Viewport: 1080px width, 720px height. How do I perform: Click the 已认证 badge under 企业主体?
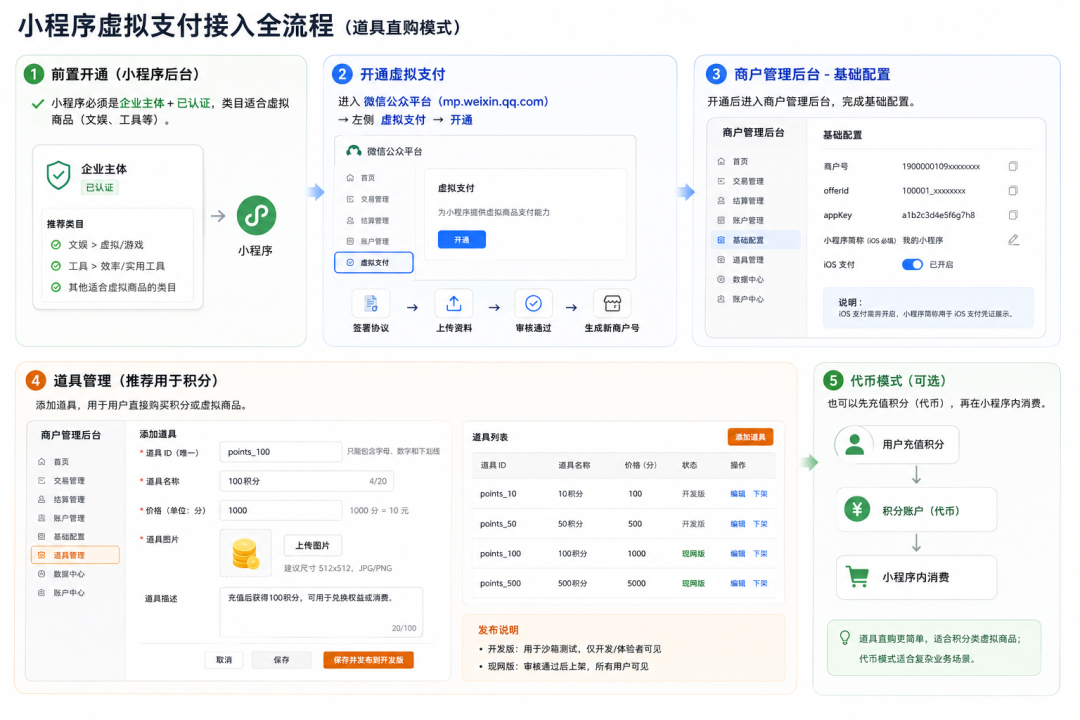pos(100,187)
